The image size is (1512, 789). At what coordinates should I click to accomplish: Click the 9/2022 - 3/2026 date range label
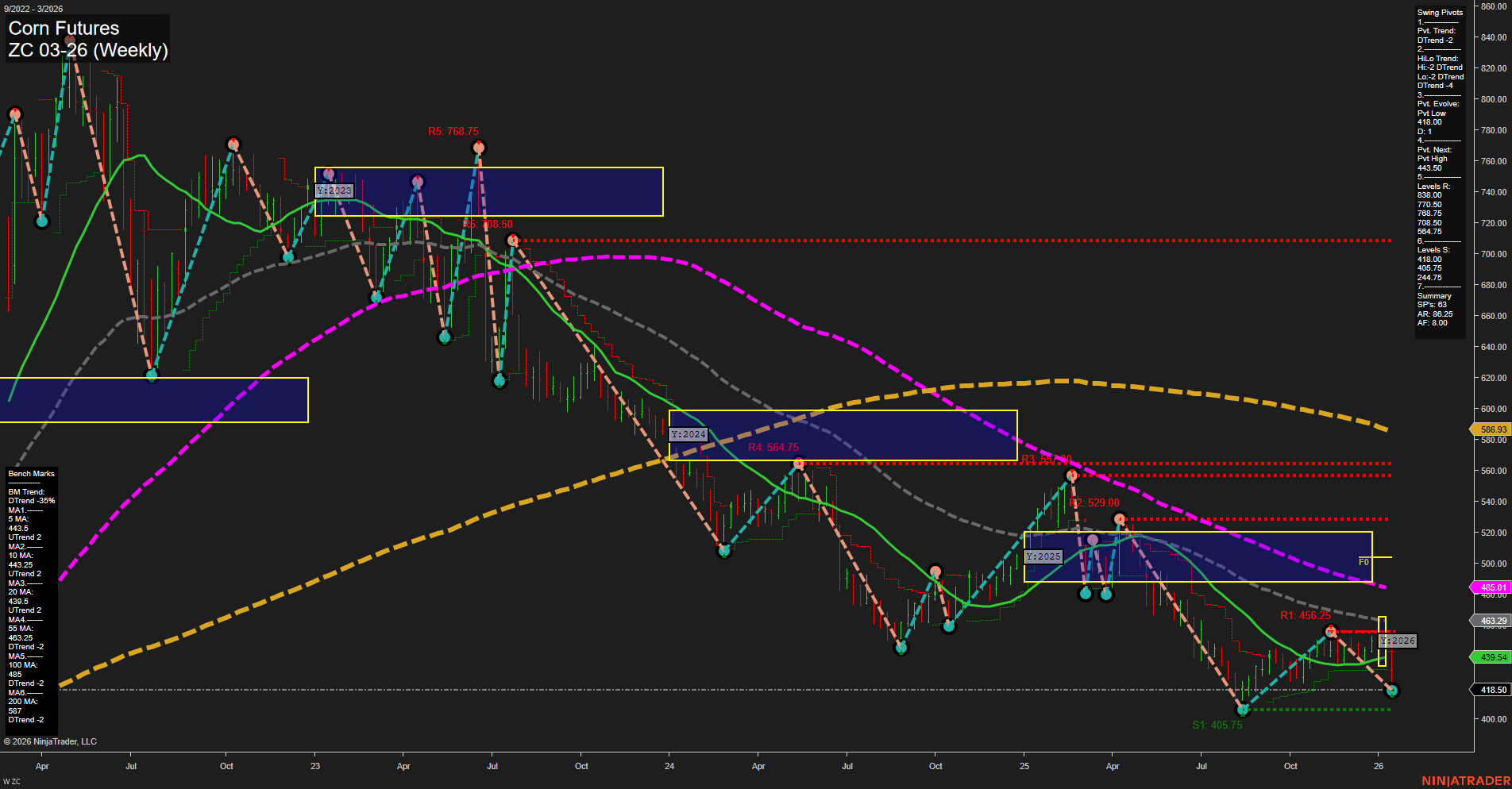pyautogui.click(x=35, y=8)
